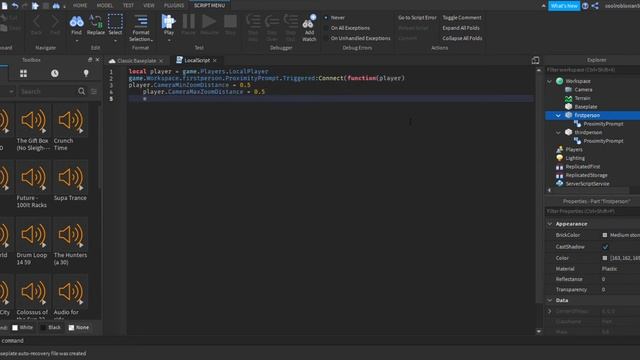Click the Undo arrow in quick access bar
Image resolution: width=640 pixels, height=360 pixels.
pos(15,6)
